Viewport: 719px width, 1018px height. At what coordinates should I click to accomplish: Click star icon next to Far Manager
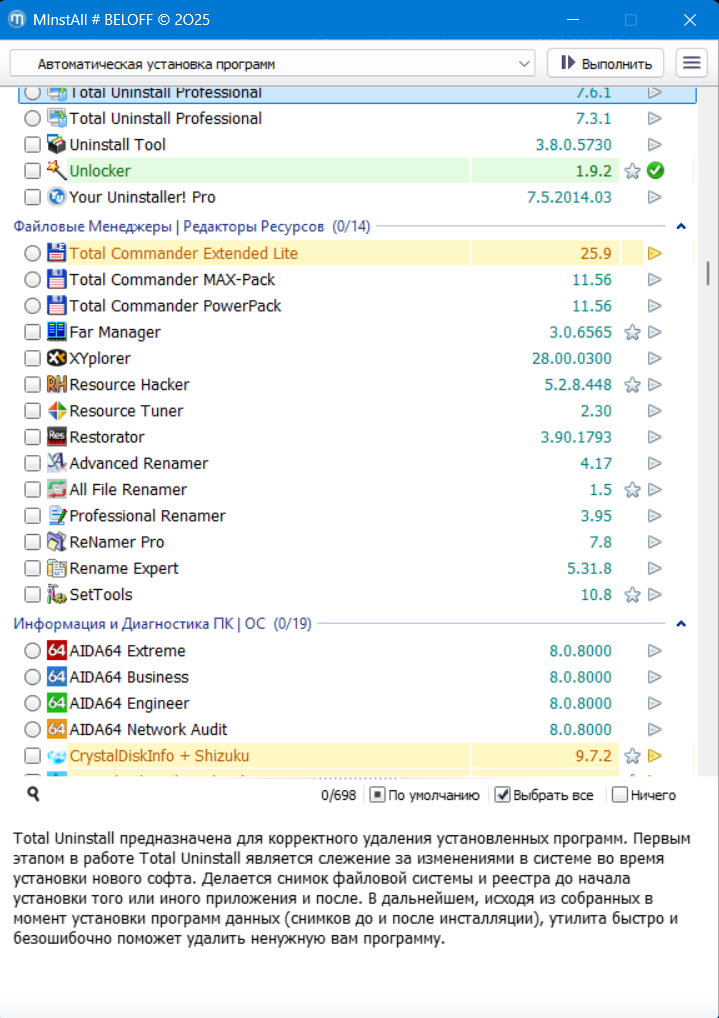coord(632,332)
